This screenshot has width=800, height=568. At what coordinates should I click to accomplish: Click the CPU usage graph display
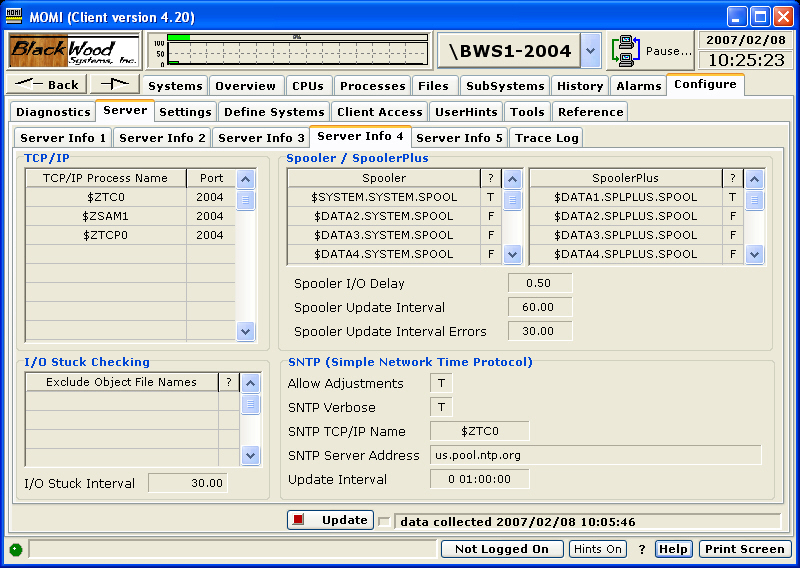291,50
